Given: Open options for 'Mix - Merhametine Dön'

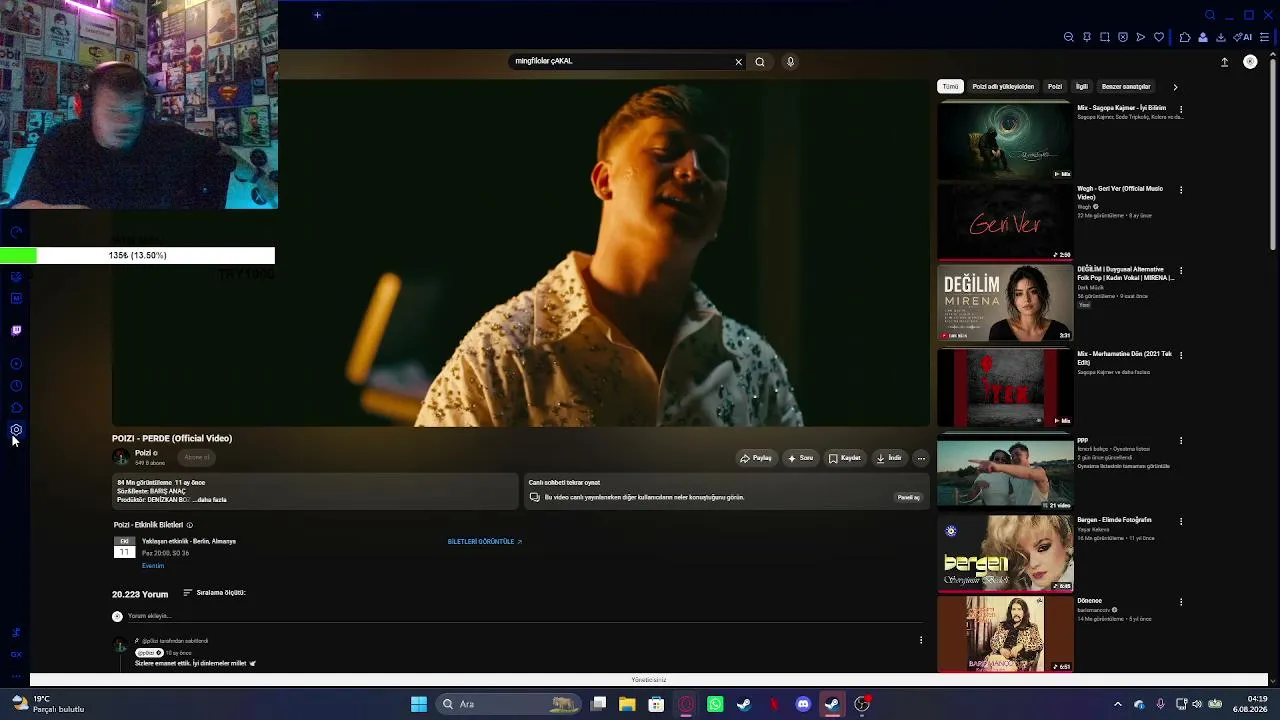Looking at the screenshot, I should (x=1181, y=355).
